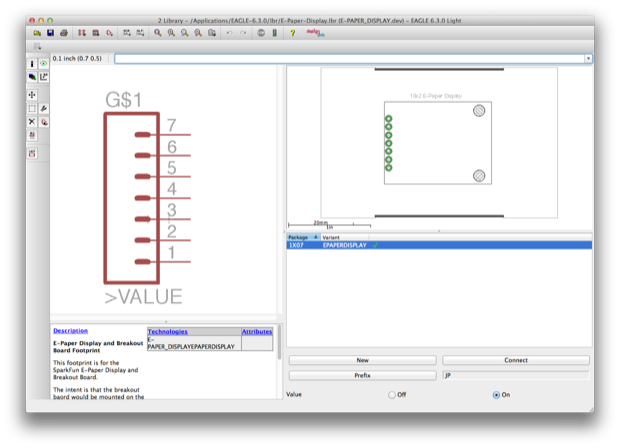Sort by the Package column header

[x=303, y=237]
